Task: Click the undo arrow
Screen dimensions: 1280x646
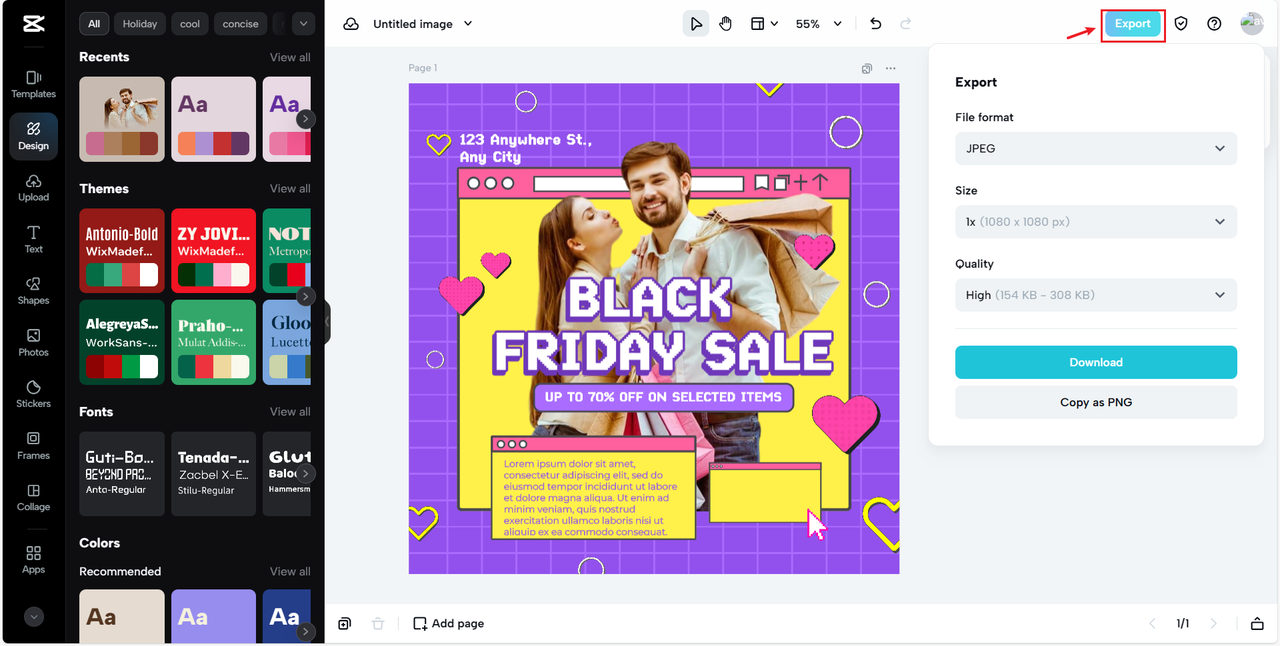Action: tap(876, 24)
